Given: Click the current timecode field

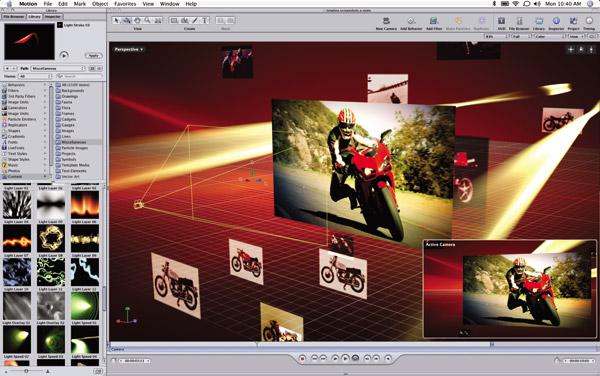Looking at the screenshot, I should pyautogui.click(x=134, y=361).
